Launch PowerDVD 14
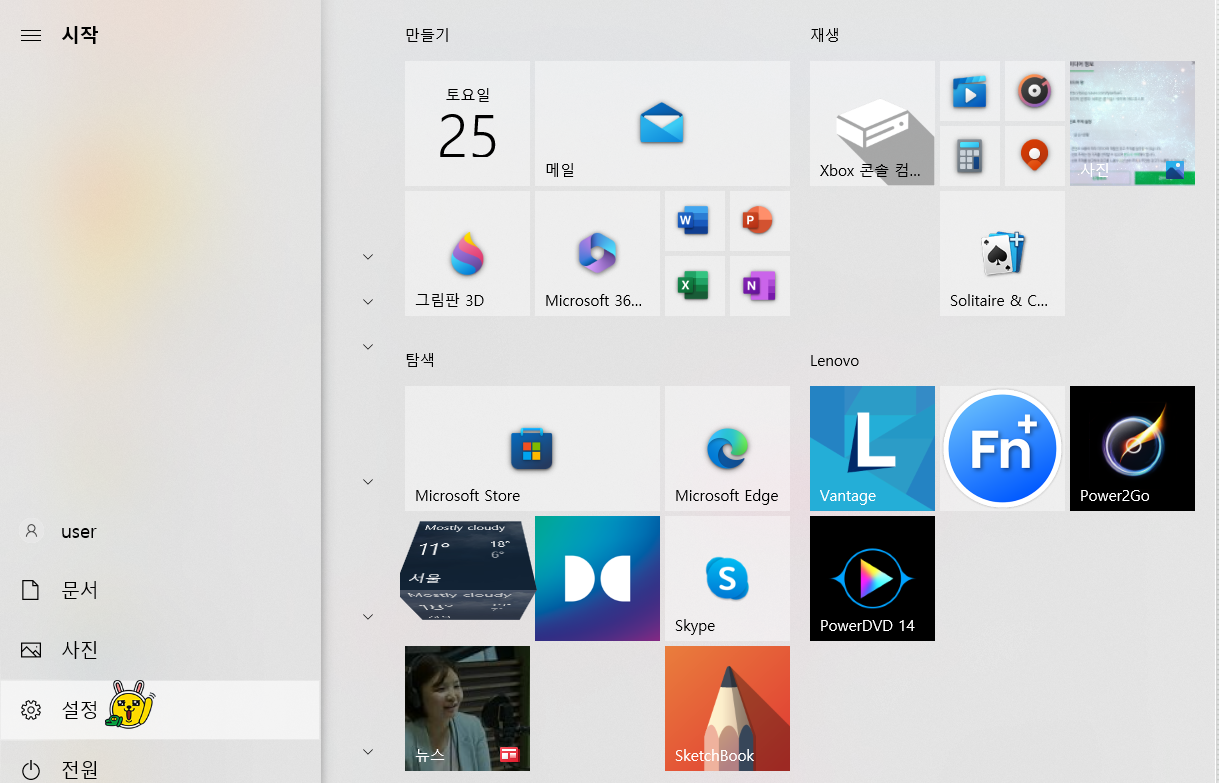This screenshot has width=1219, height=783. click(872, 578)
